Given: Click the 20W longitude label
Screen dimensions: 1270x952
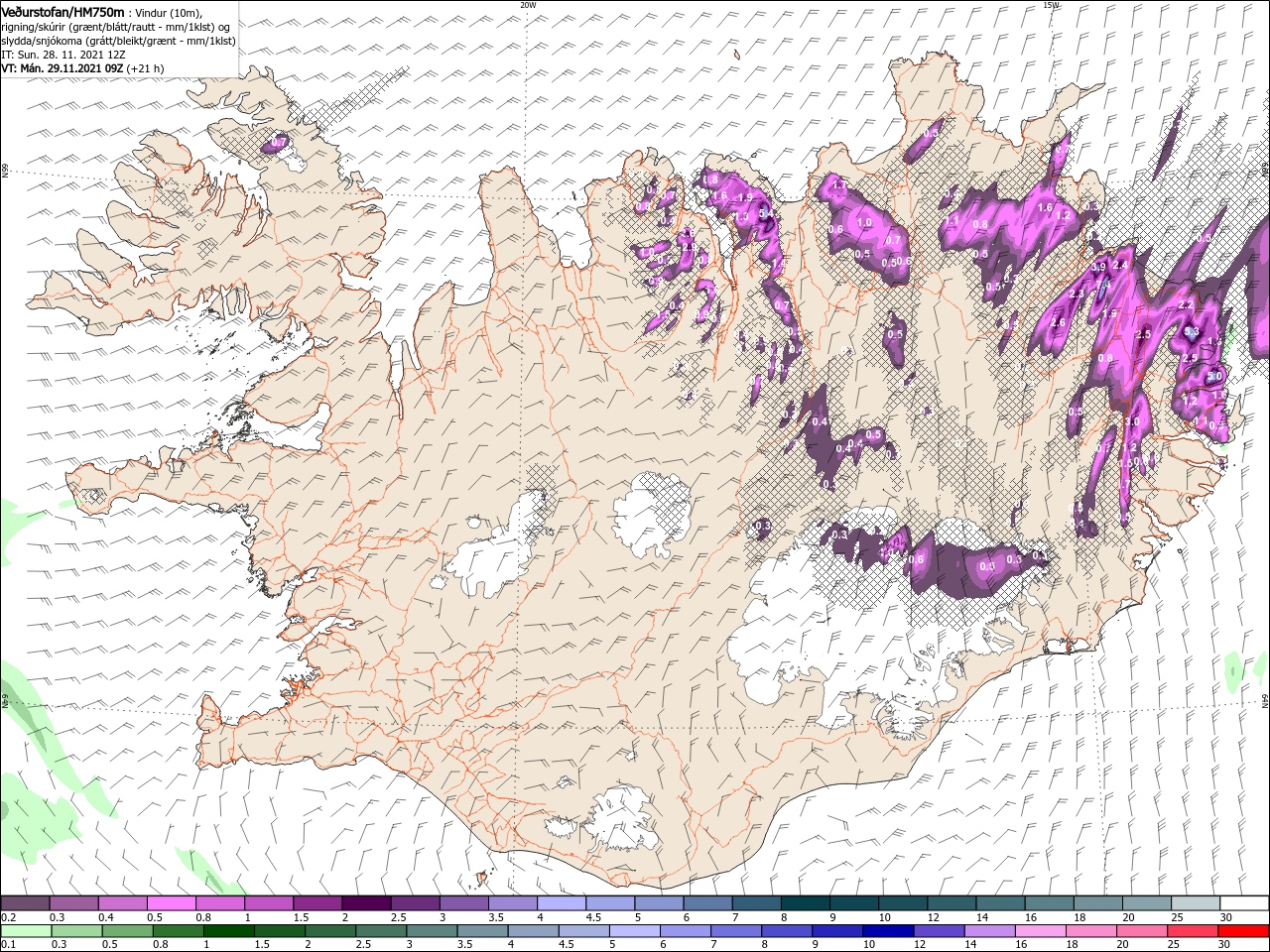Looking at the screenshot, I should pyautogui.click(x=528, y=5).
